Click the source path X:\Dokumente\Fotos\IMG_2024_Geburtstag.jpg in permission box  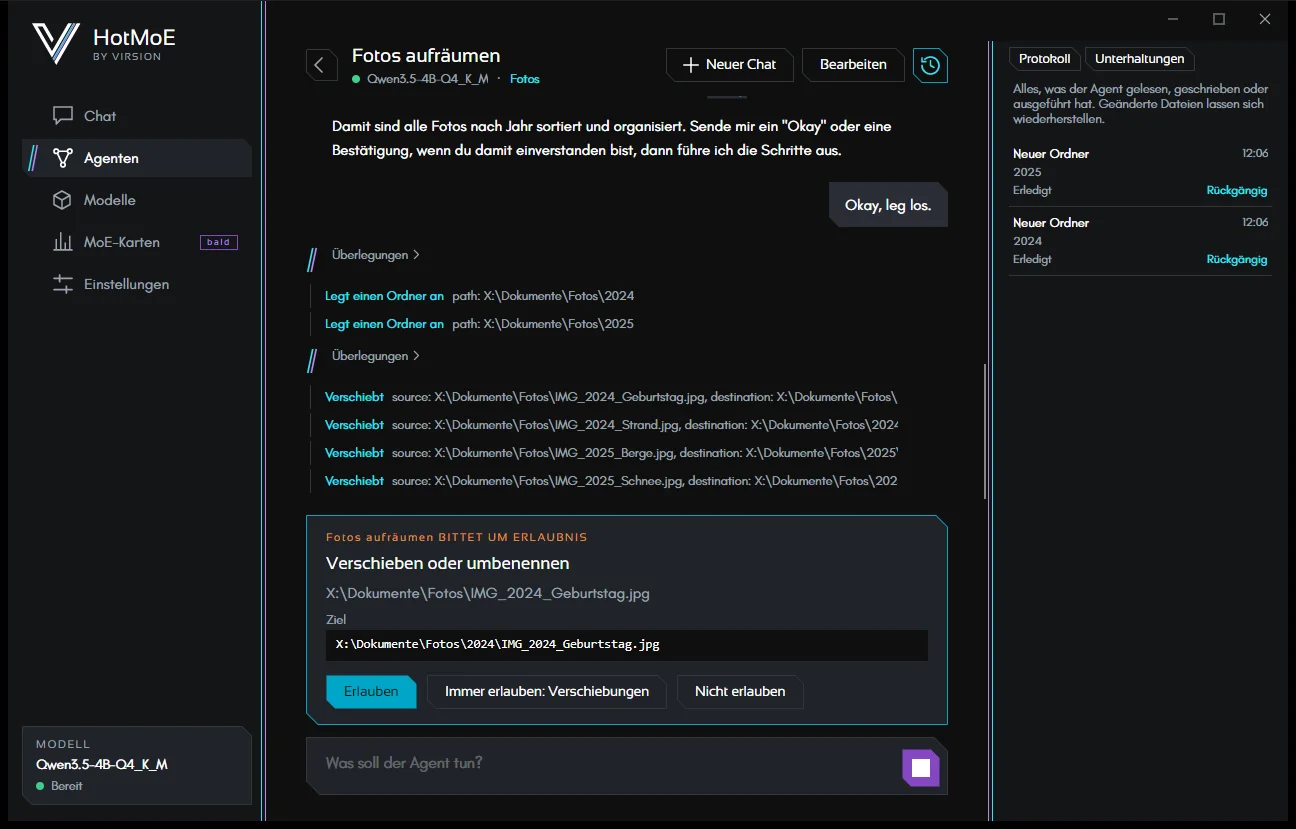point(488,593)
